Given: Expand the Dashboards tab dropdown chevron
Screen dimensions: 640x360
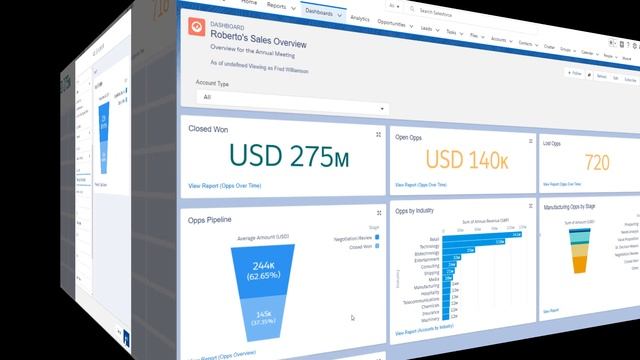Looking at the screenshot, I should coord(340,15).
